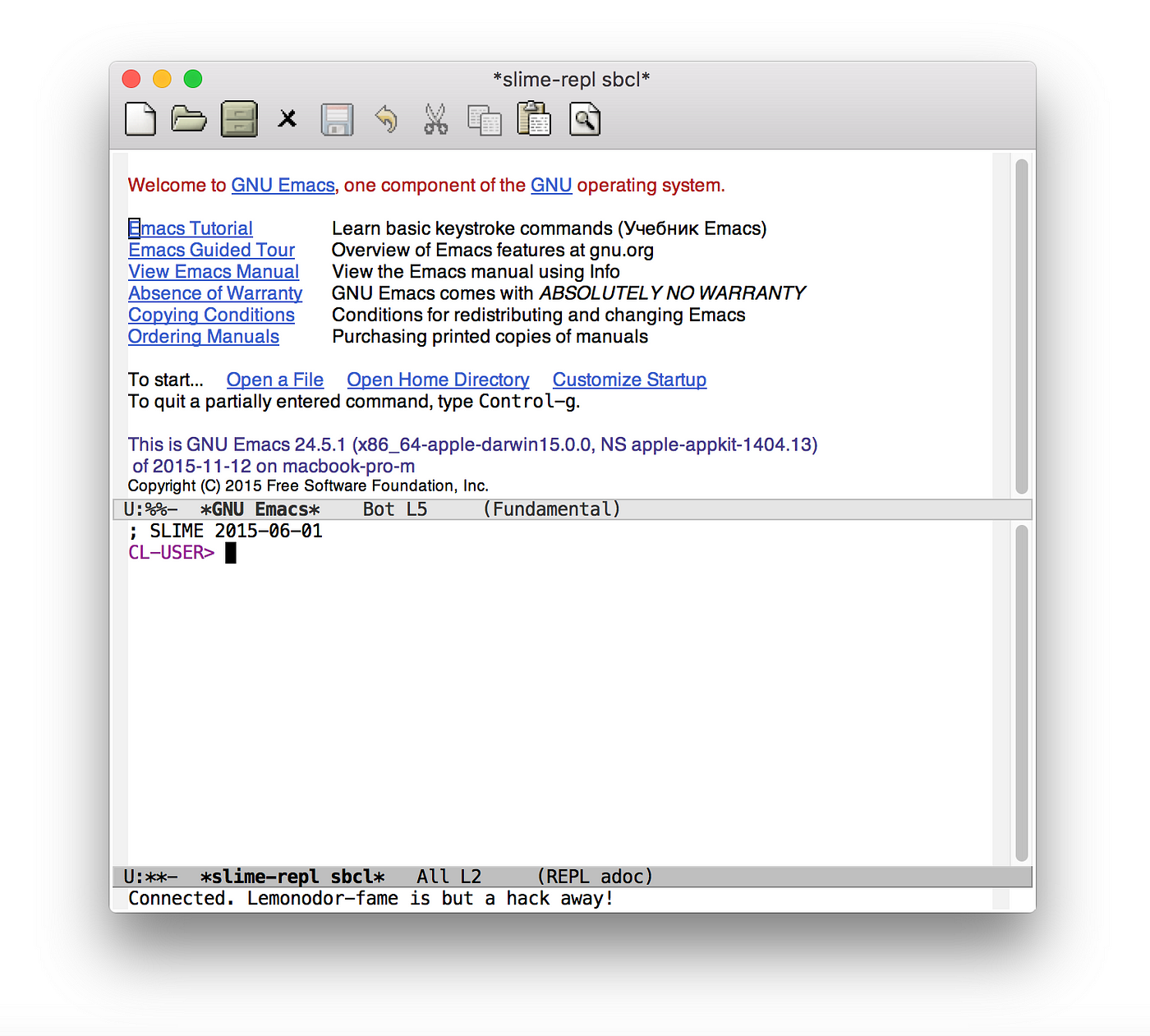Open the Emacs Guided Tour link
Screen dimensions: 1150x1036
(x=211, y=250)
